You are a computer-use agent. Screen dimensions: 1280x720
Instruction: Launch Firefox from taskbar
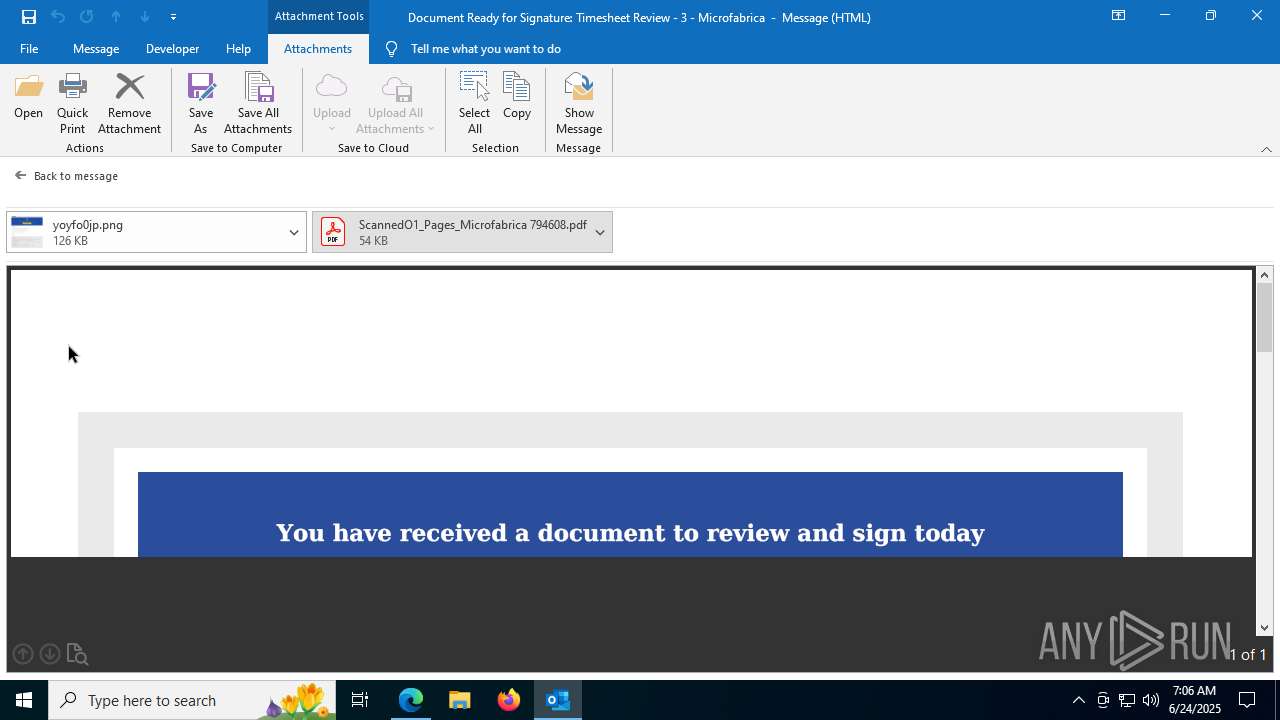(509, 700)
